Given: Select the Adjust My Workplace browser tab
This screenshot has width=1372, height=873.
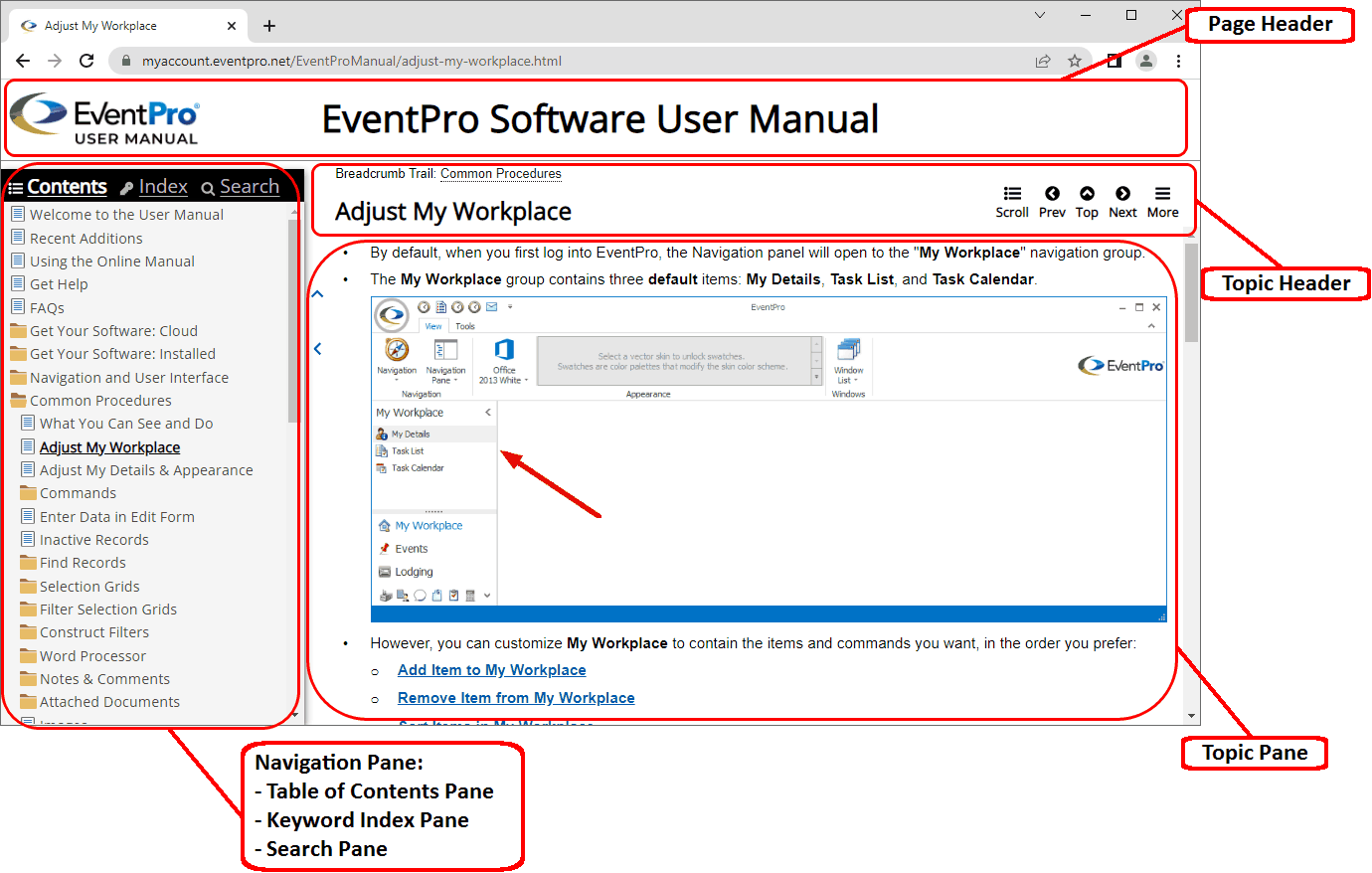Looking at the screenshot, I should tap(127, 26).
